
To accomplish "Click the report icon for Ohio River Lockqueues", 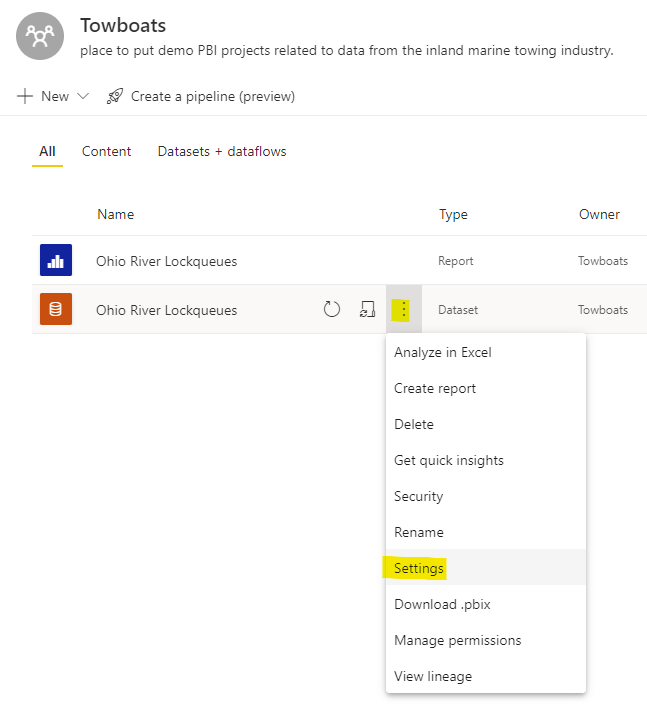I will click(x=56, y=261).
